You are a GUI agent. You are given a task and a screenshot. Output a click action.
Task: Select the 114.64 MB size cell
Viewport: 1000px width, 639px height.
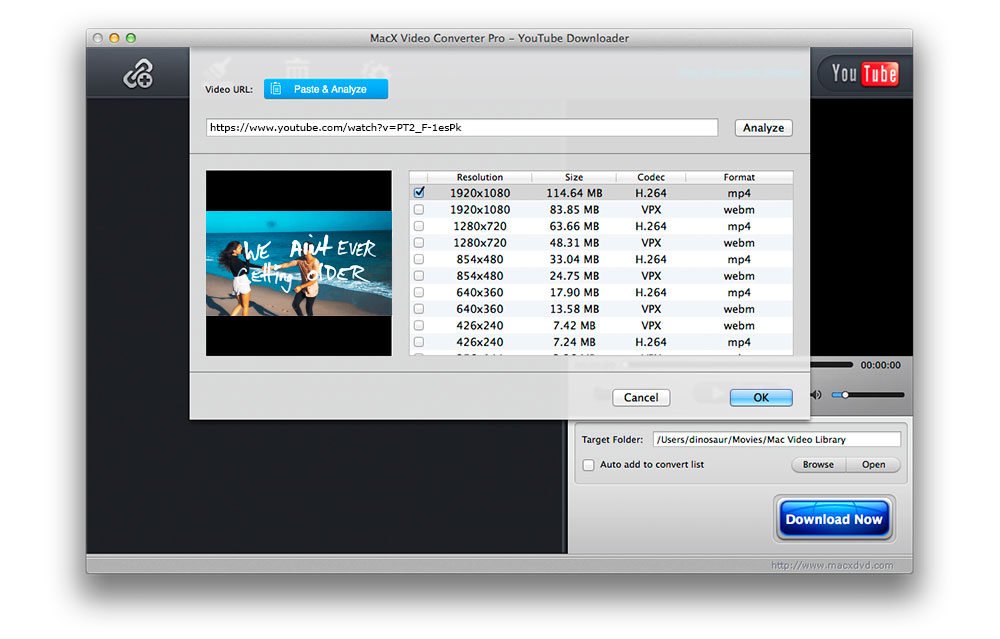(x=574, y=193)
